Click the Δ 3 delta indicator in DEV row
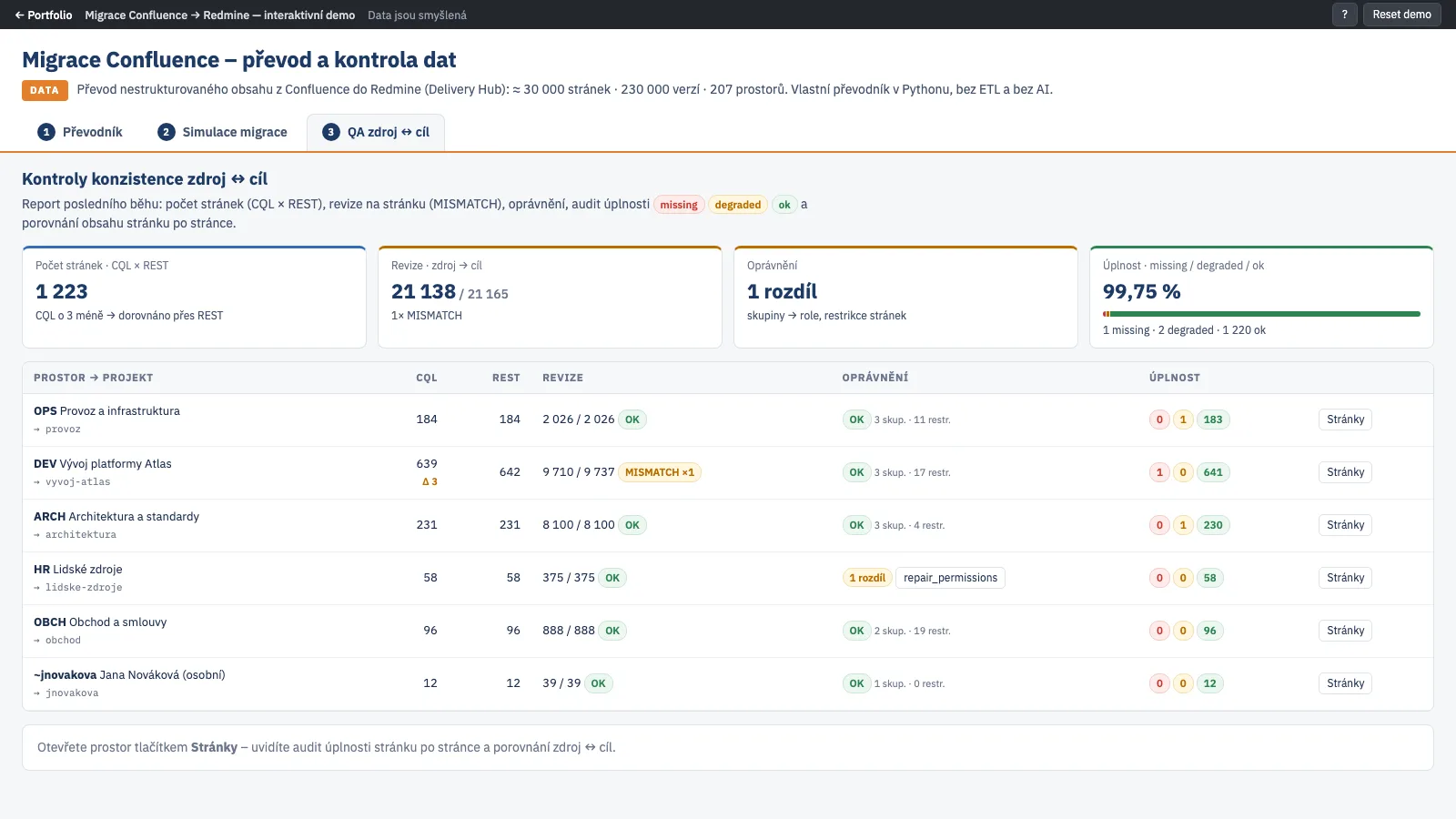1456x819 pixels. 430,482
